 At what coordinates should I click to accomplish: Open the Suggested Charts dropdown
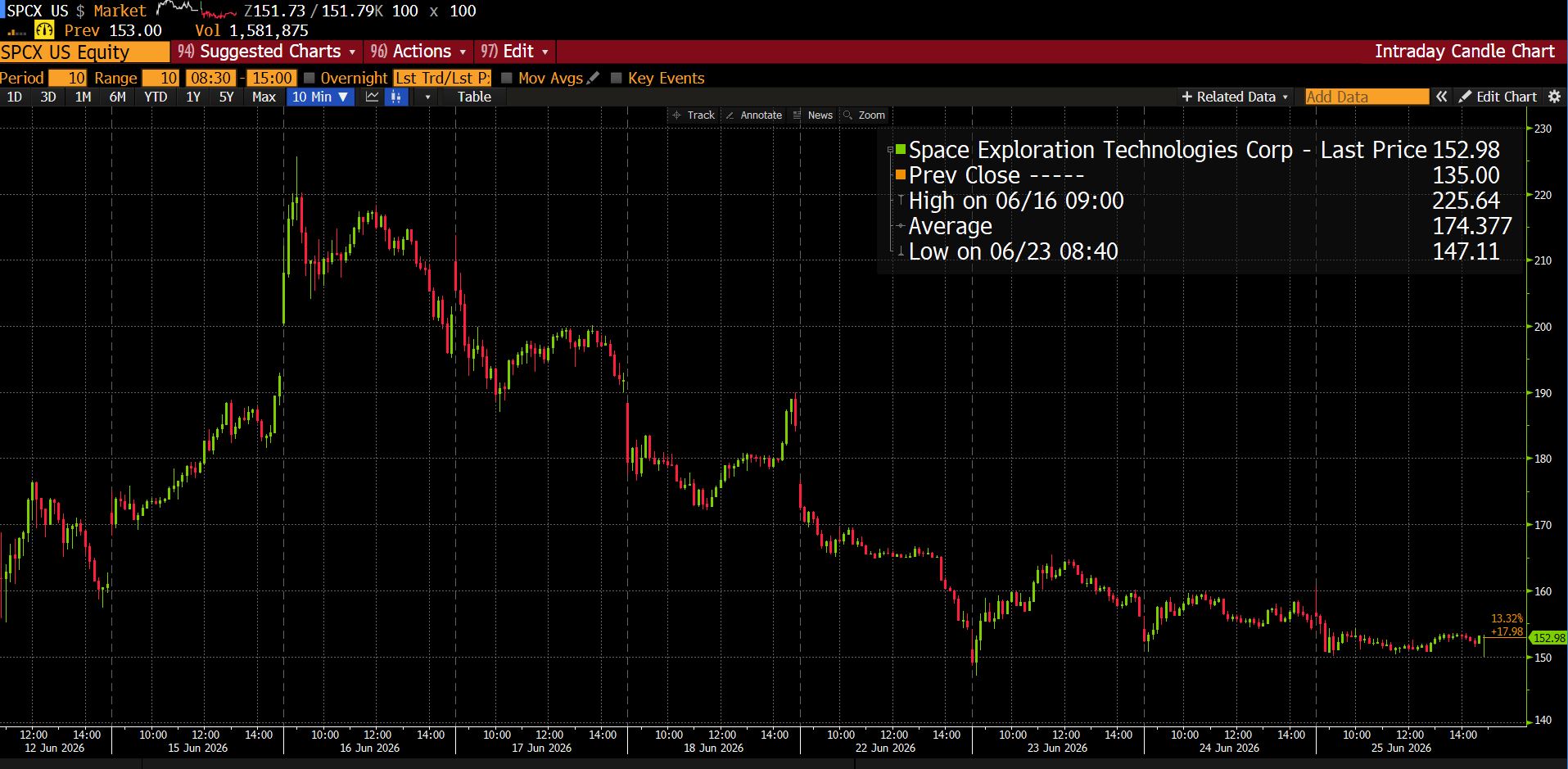(268, 52)
